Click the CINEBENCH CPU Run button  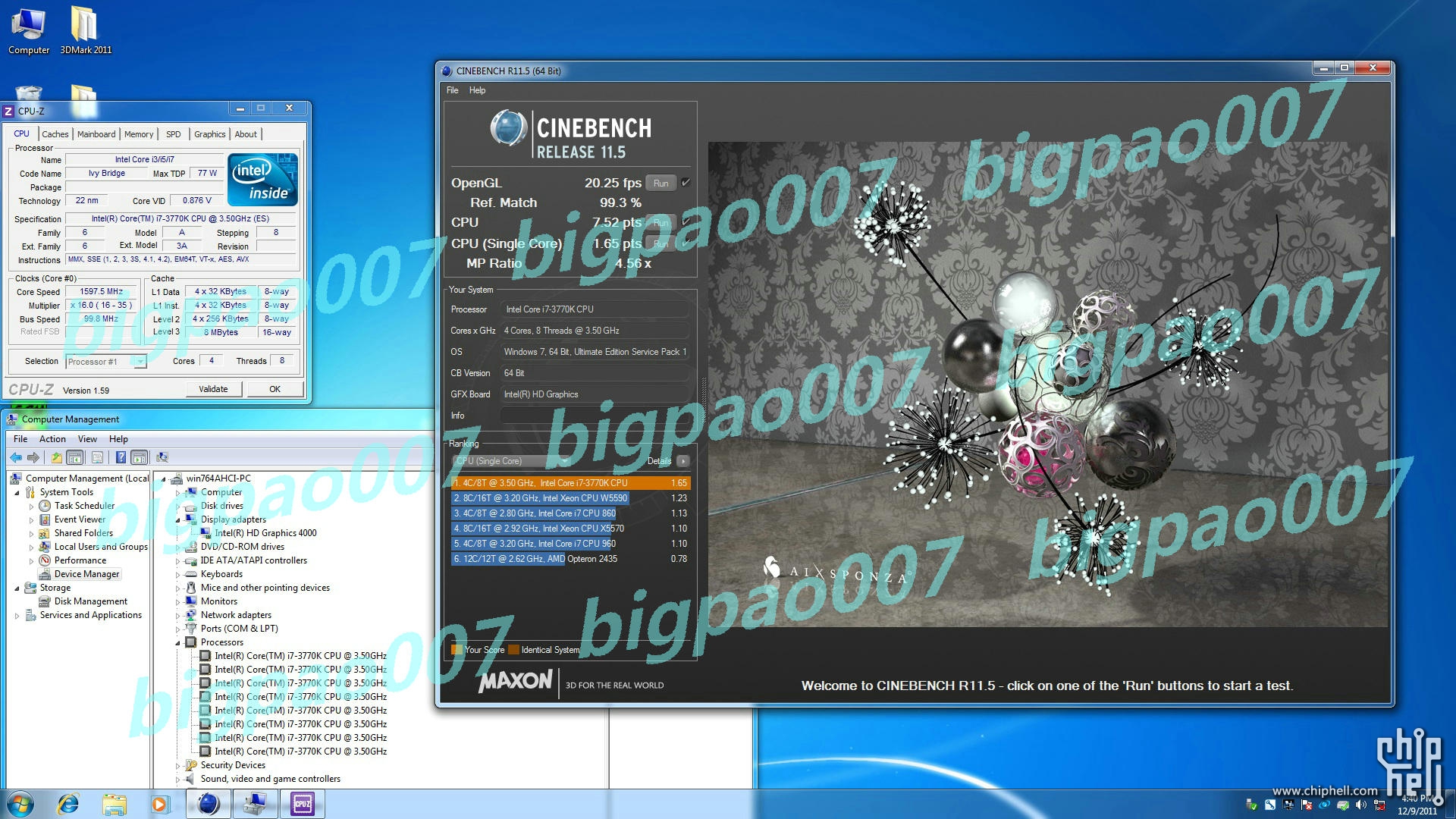click(660, 222)
